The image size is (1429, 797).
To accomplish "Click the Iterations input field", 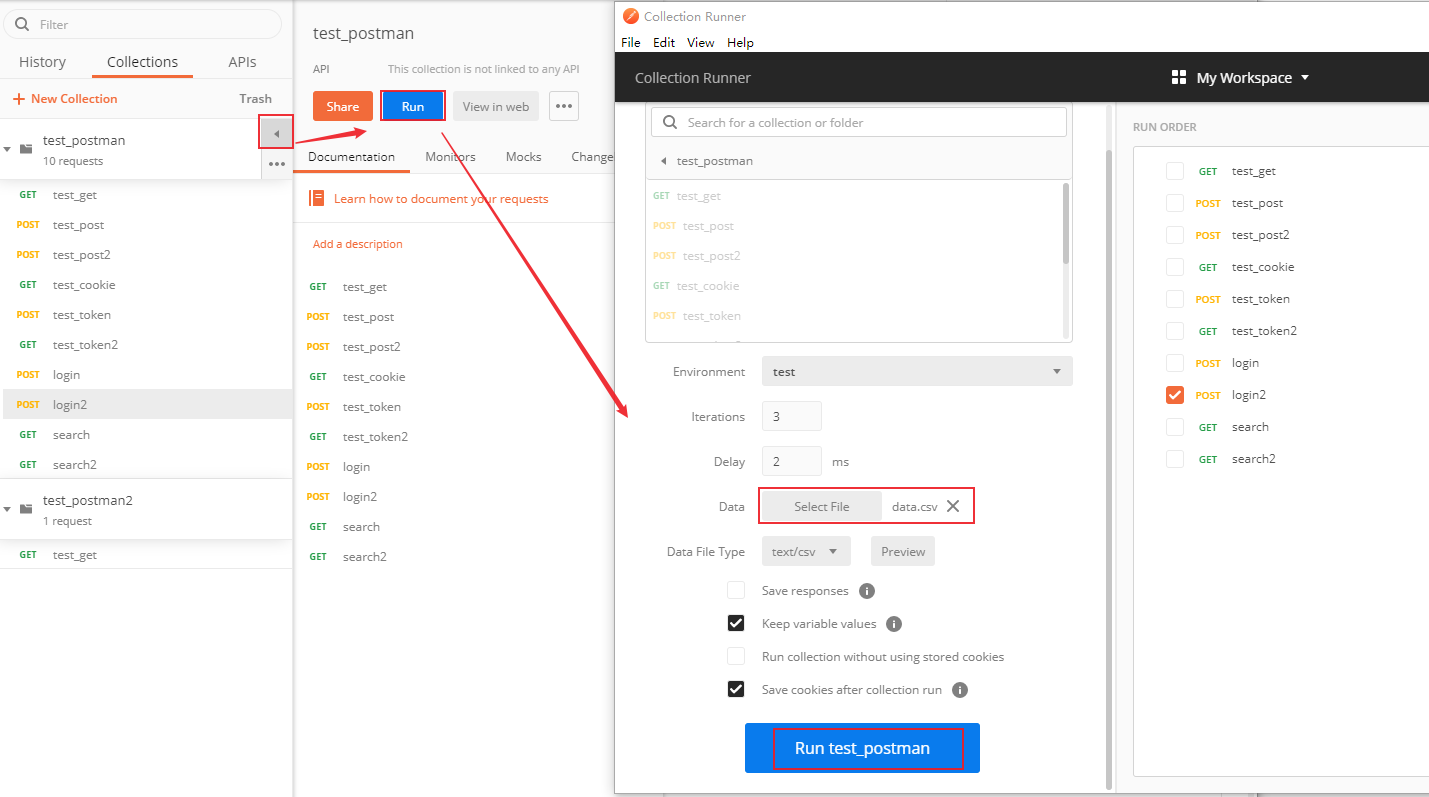I will [792, 416].
